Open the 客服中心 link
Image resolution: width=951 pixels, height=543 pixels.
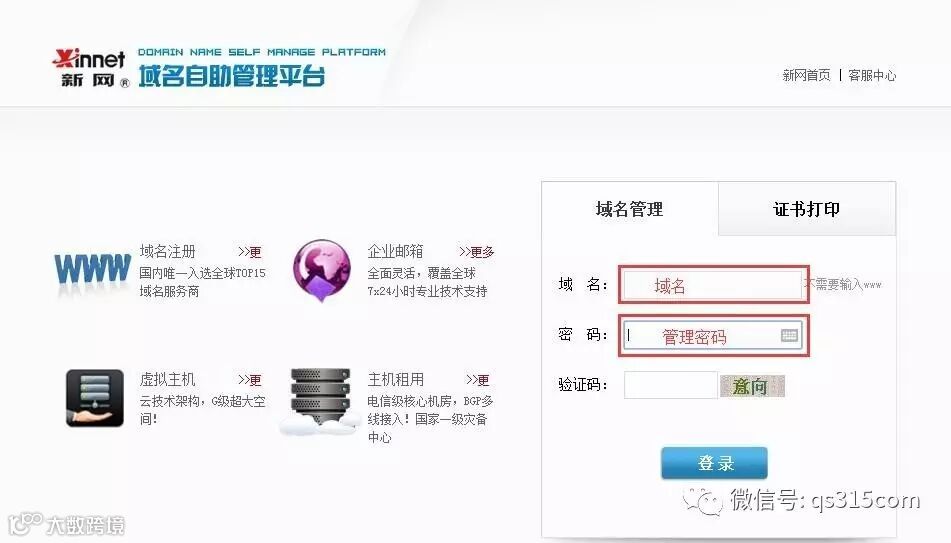point(872,75)
